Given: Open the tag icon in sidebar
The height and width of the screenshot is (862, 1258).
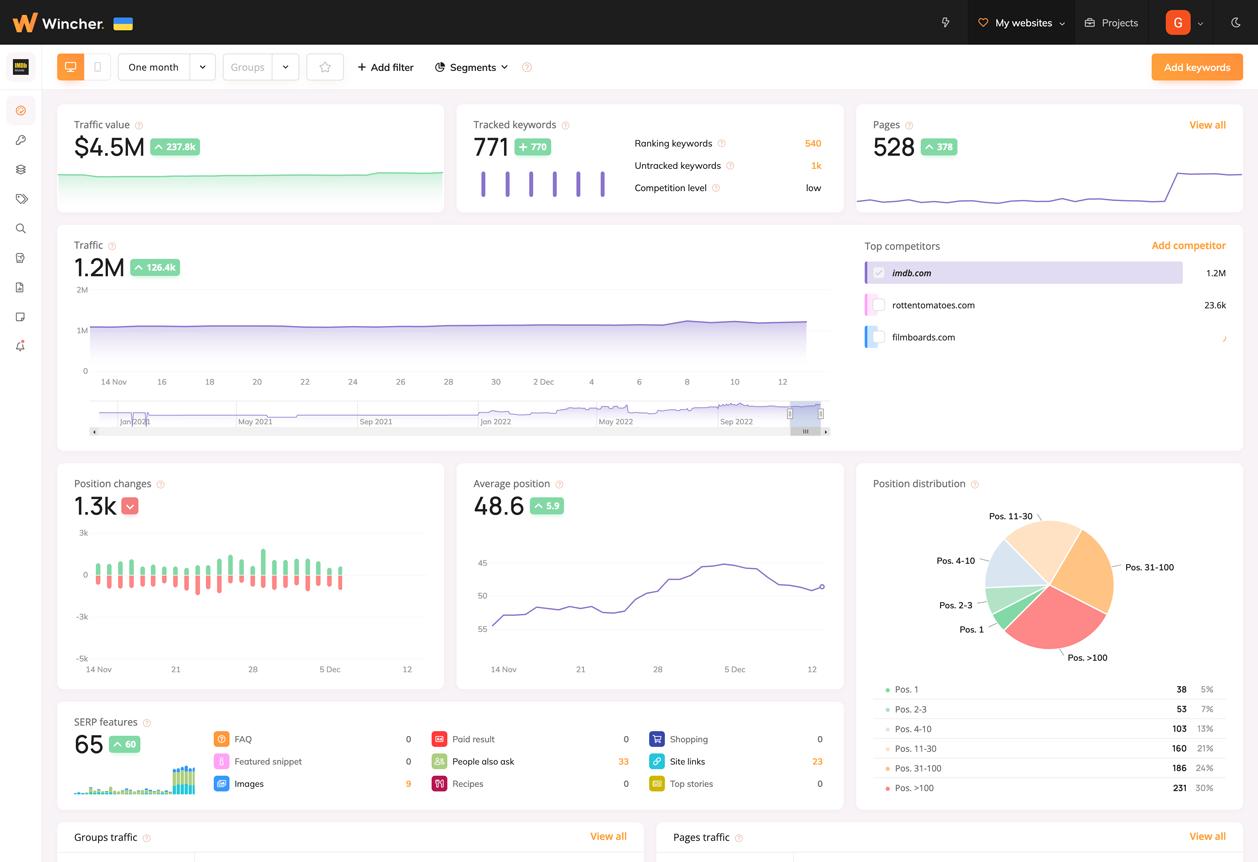Looking at the screenshot, I should tap(20, 199).
